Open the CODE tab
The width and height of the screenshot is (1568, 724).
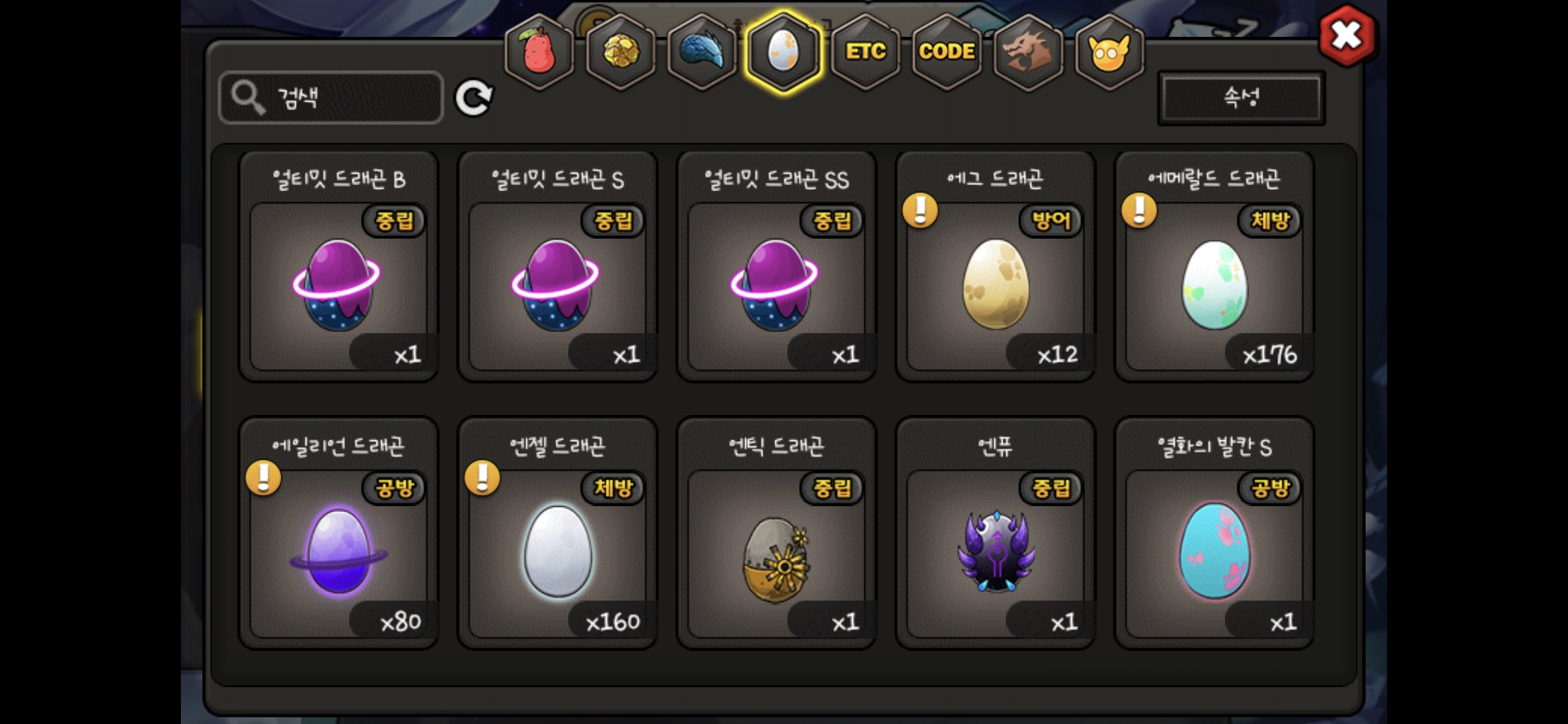[946, 52]
